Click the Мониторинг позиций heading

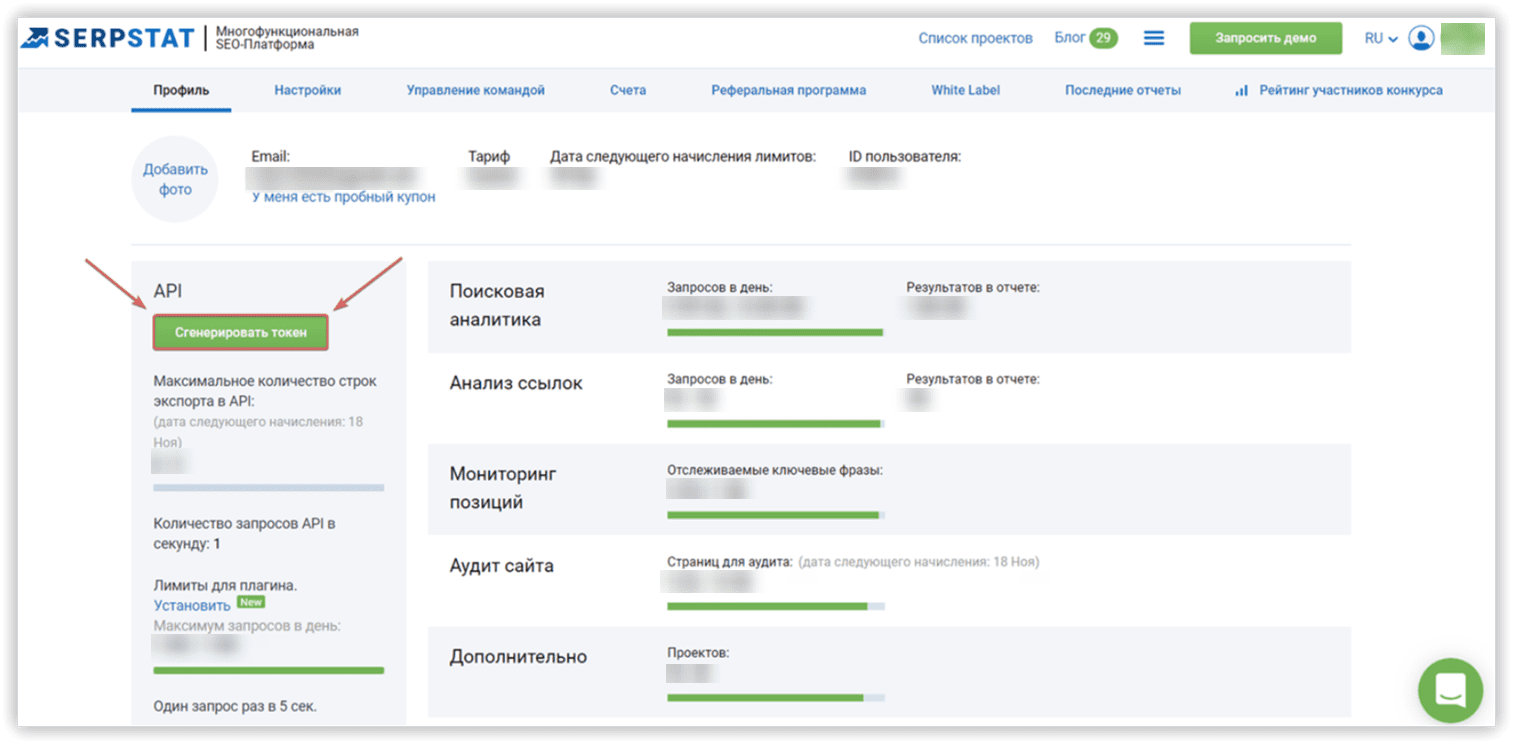[x=503, y=488]
